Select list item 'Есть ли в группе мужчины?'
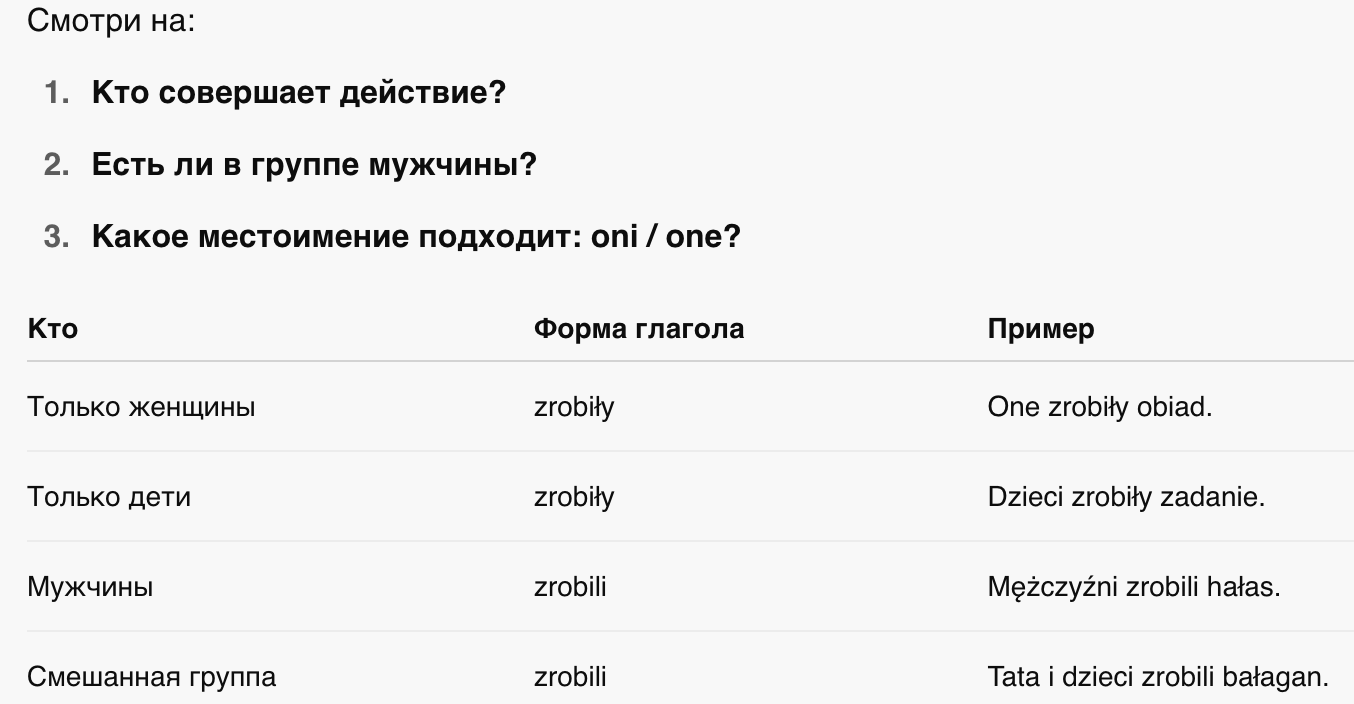Viewport: 1354px width, 704px height. pyautogui.click(x=314, y=165)
